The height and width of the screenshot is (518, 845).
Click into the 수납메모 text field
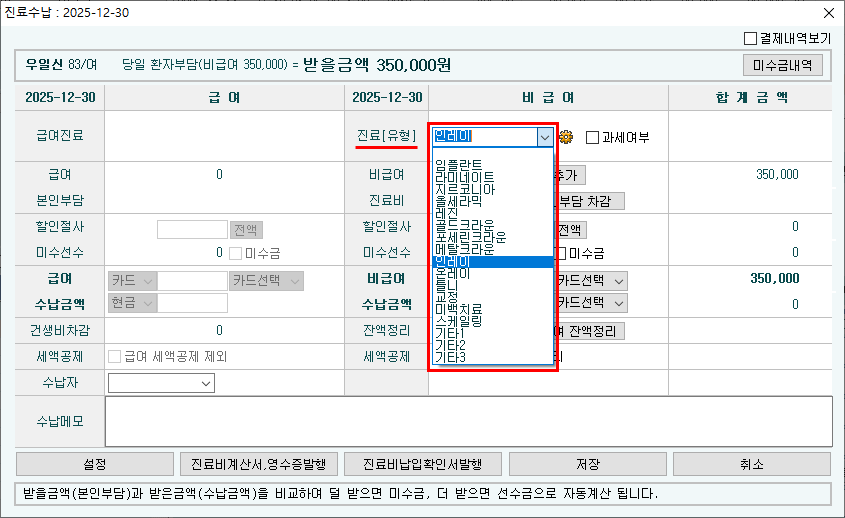468,421
